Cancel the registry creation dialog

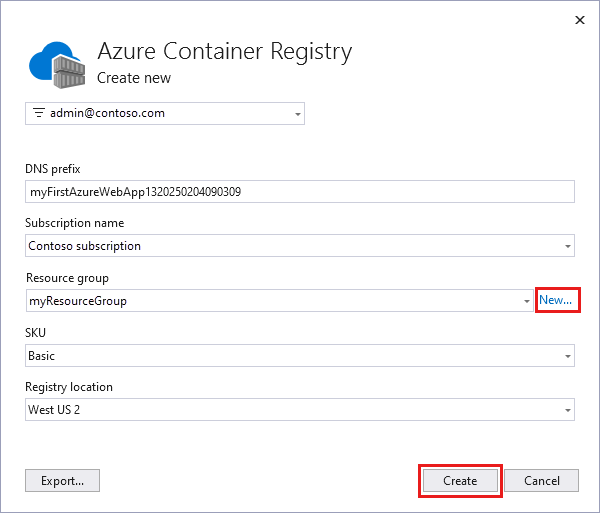(x=541, y=480)
